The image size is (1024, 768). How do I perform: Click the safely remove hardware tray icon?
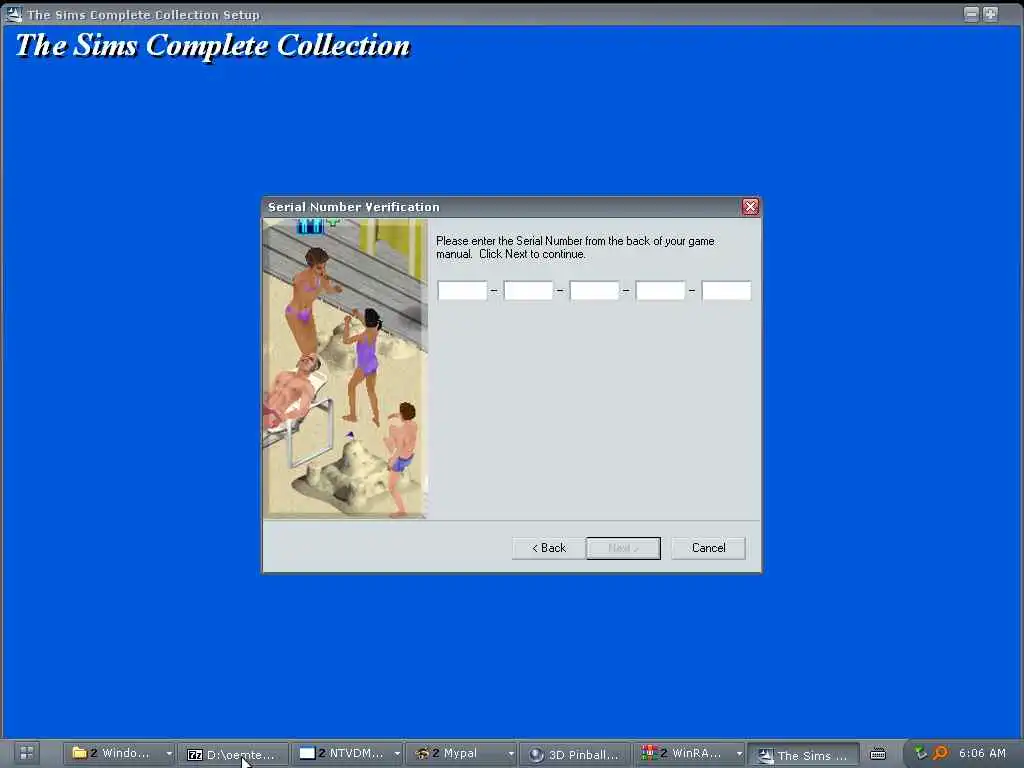[920, 753]
